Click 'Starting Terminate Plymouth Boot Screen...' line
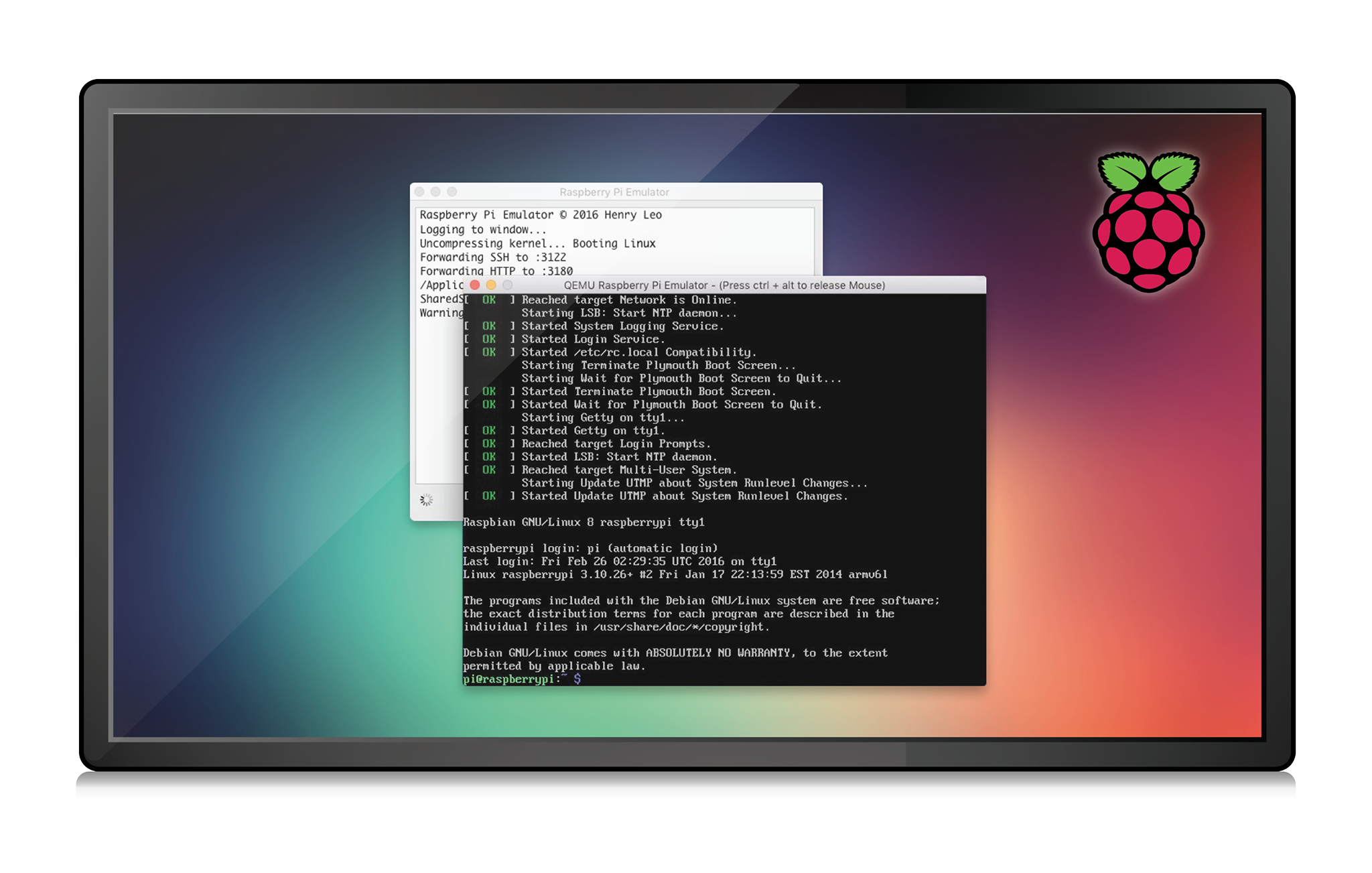This screenshot has height=873, width=1372. click(x=659, y=365)
